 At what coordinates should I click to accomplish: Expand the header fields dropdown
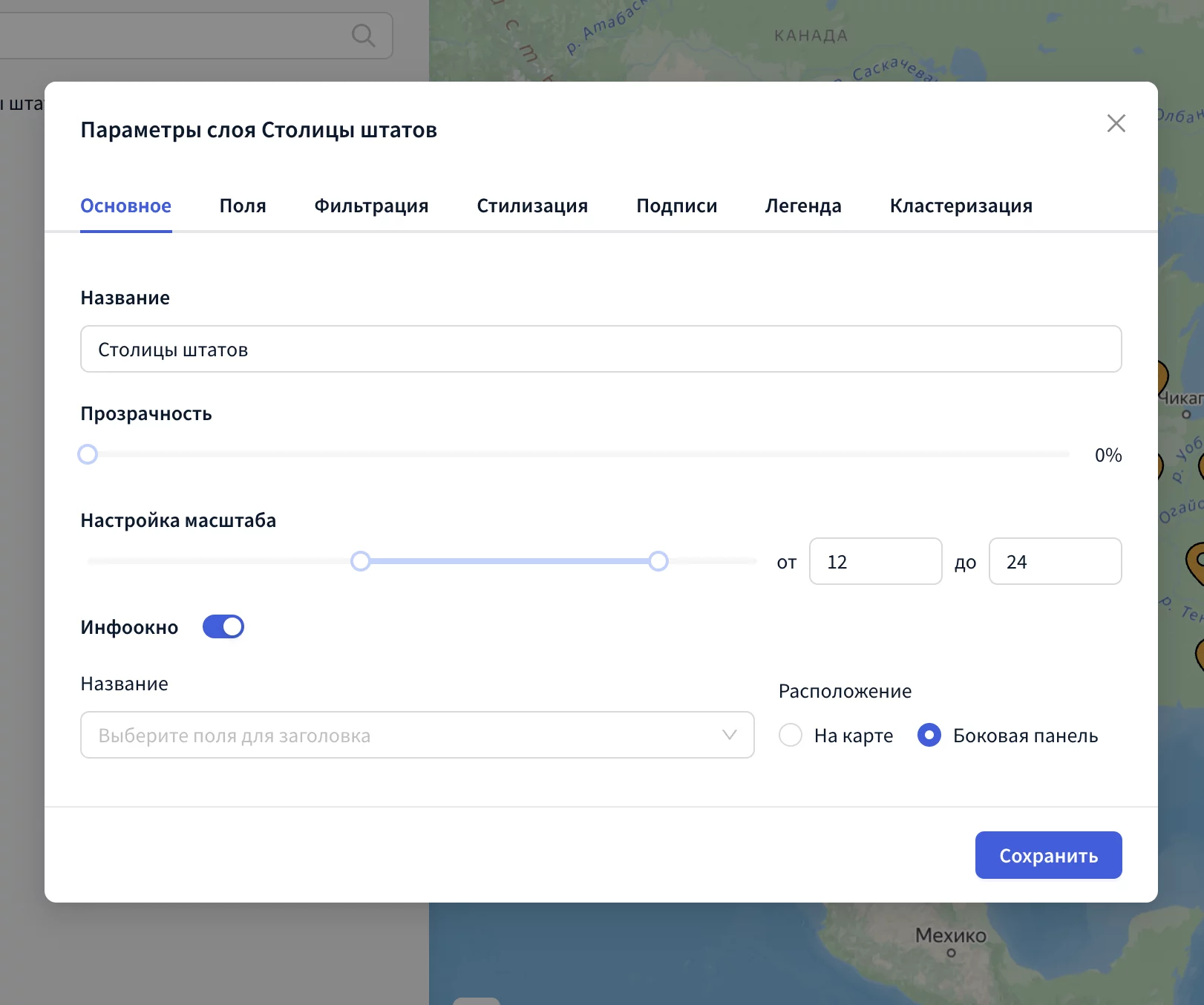click(416, 735)
